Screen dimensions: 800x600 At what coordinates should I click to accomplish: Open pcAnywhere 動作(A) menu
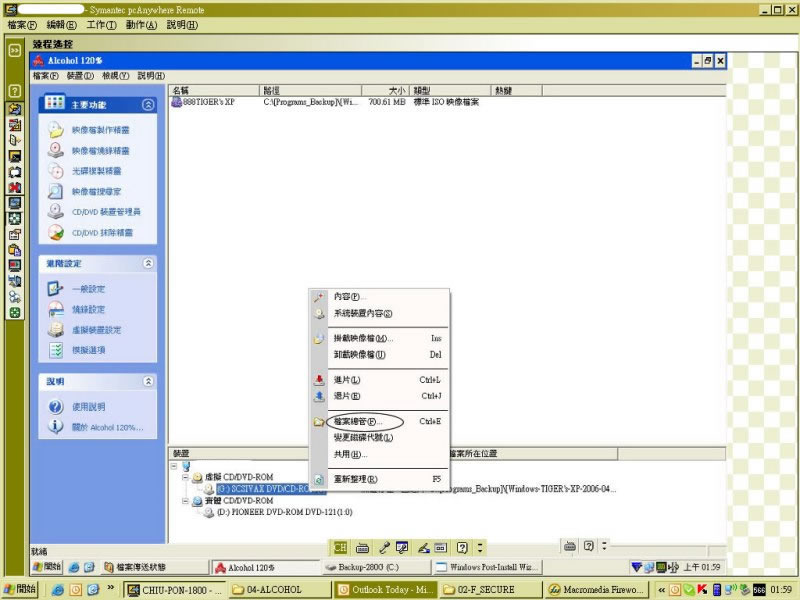[x=141, y=24]
